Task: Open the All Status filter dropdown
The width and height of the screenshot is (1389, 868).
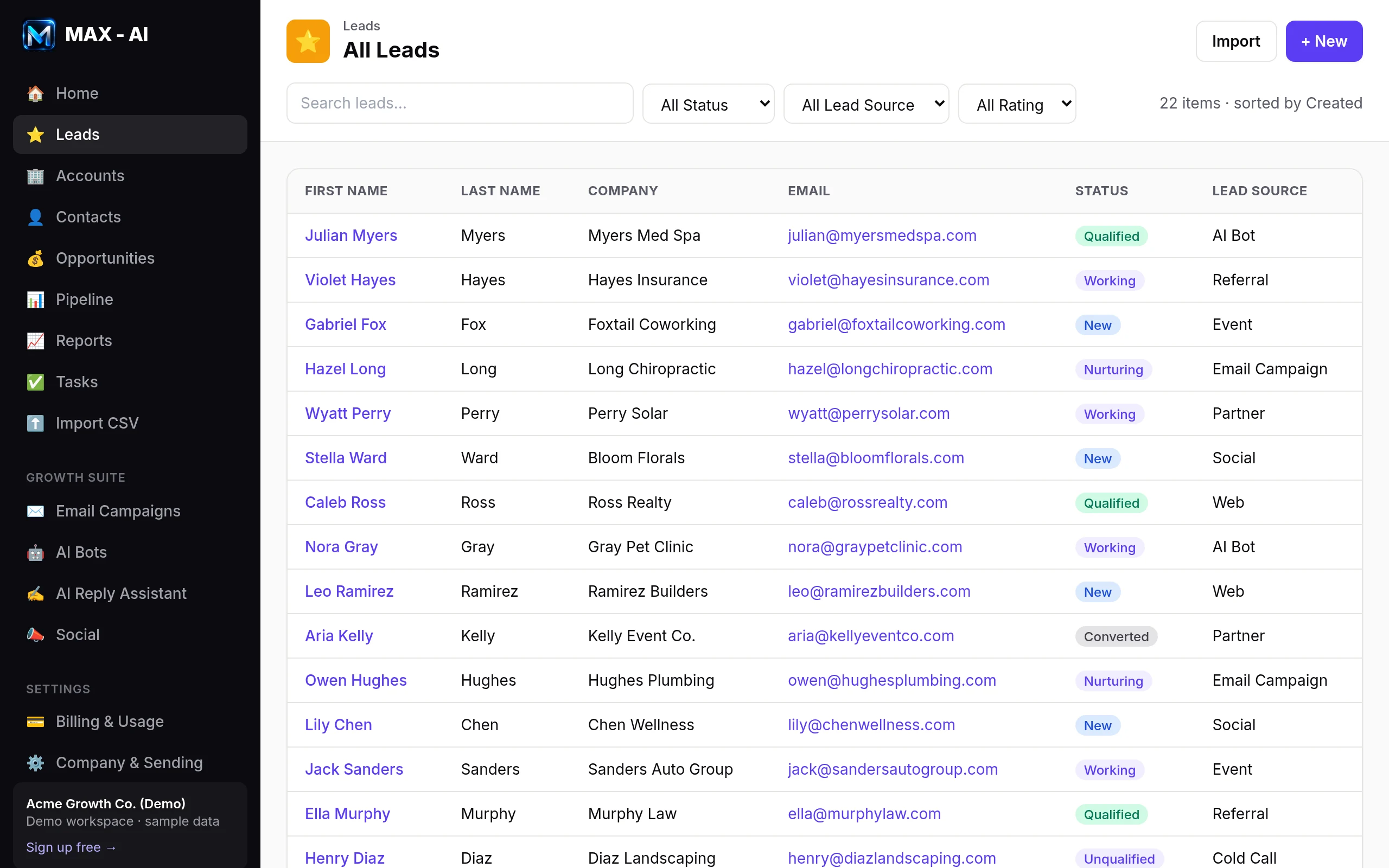Action: pyautogui.click(x=708, y=104)
